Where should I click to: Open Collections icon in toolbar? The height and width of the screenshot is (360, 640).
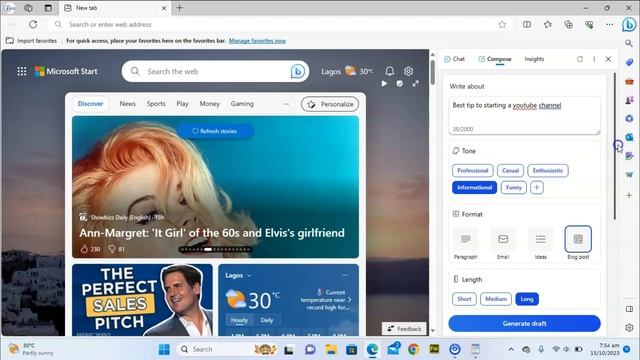pyautogui.click(x=568, y=24)
